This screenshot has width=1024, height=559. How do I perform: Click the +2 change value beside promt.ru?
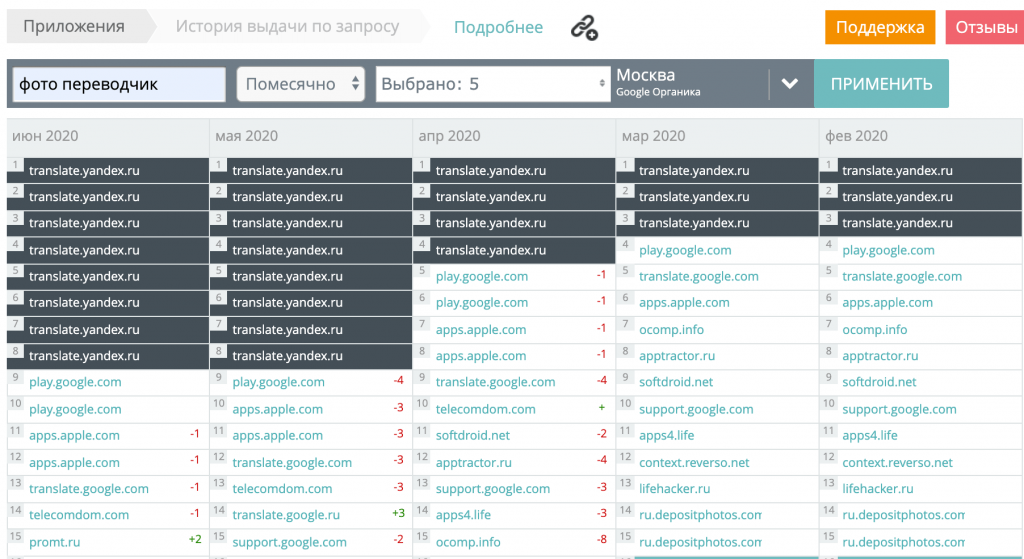(195, 539)
